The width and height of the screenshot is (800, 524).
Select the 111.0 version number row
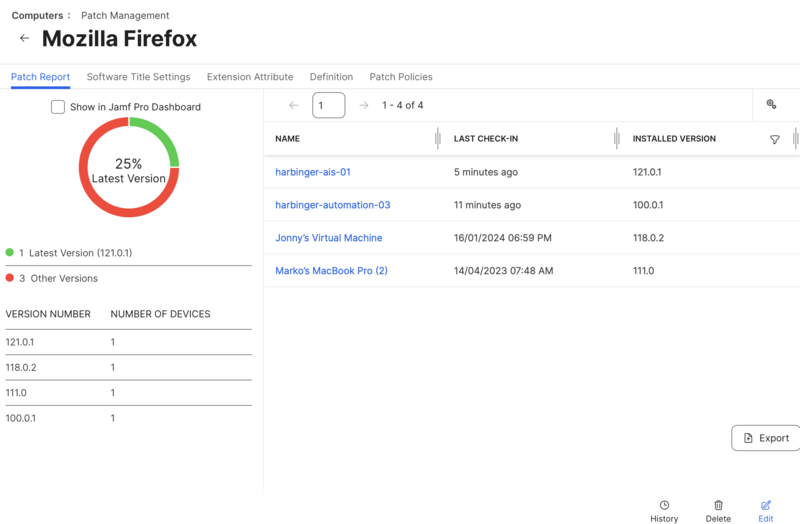coord(129,393)
